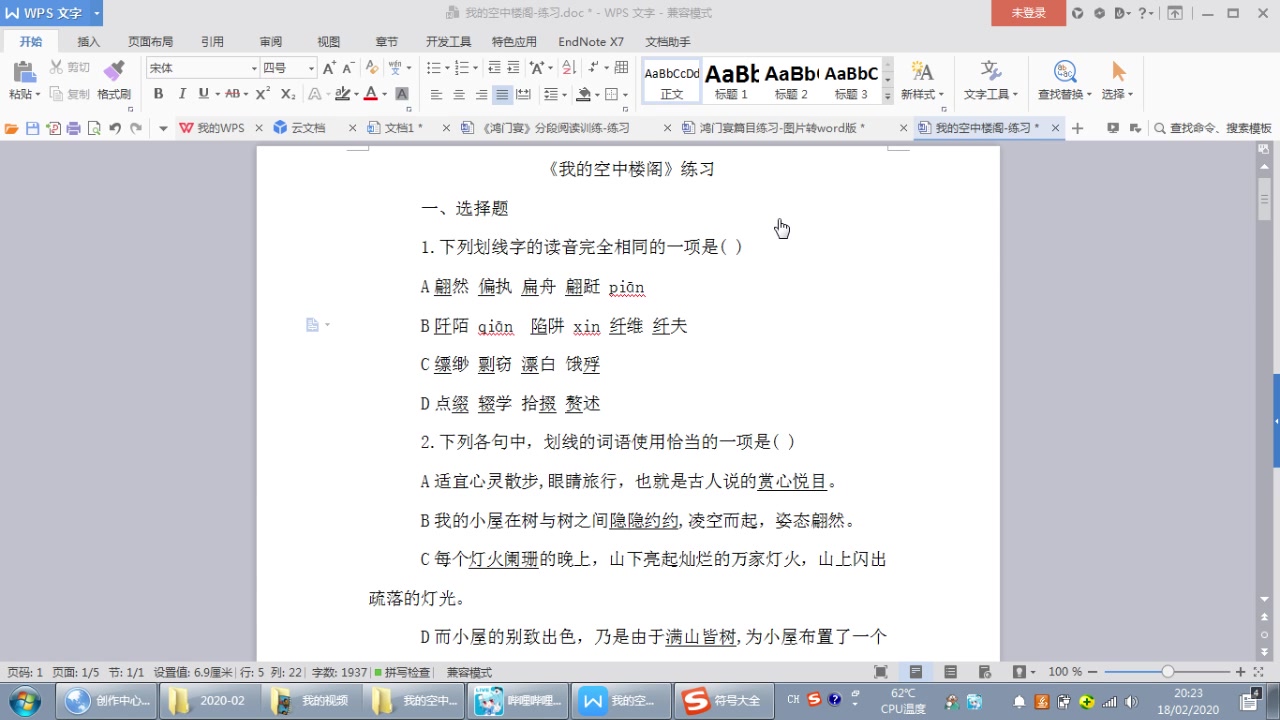Click the clear formatting eraser icon

[x=372, y=68]
